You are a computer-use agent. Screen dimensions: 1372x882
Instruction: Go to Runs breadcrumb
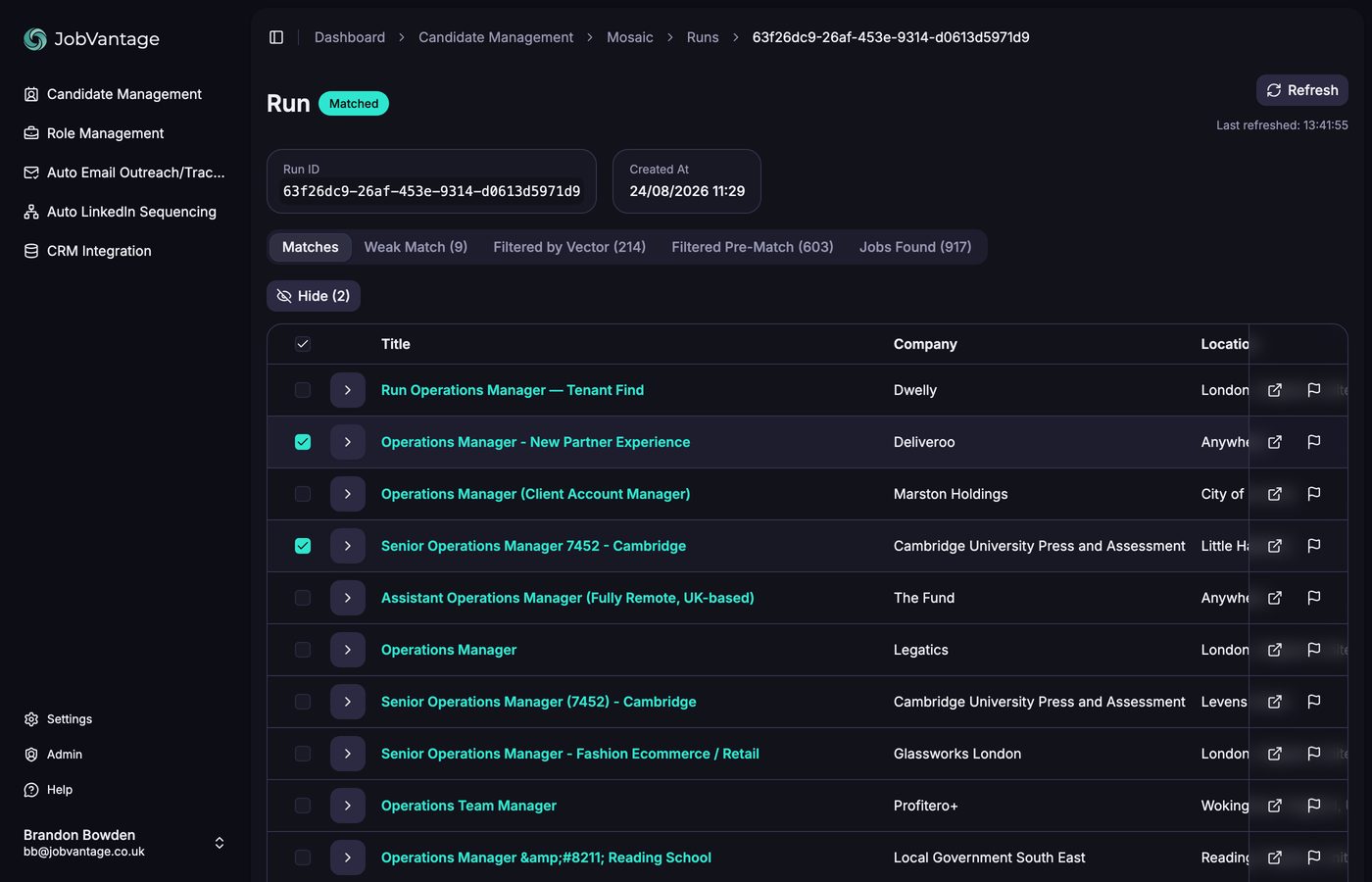(x=703, y=37)
